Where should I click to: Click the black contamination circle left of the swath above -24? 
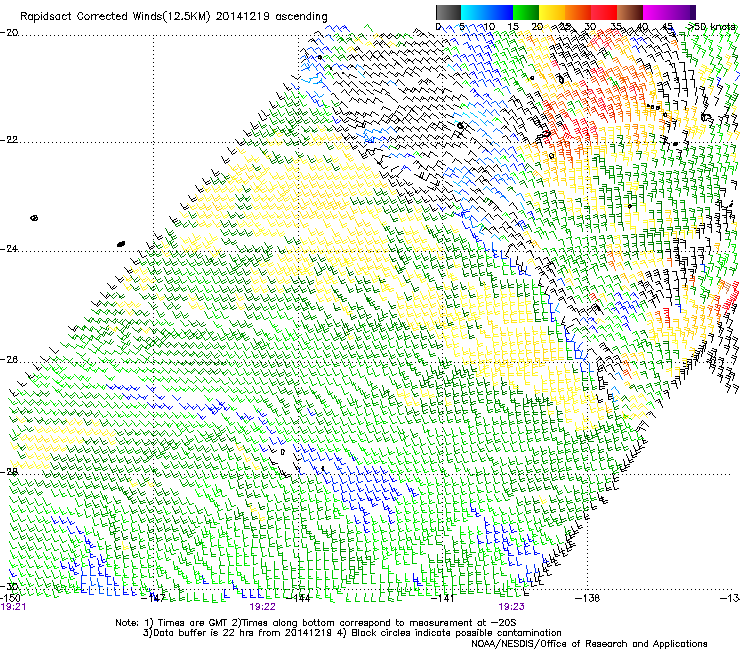[34, 218]
